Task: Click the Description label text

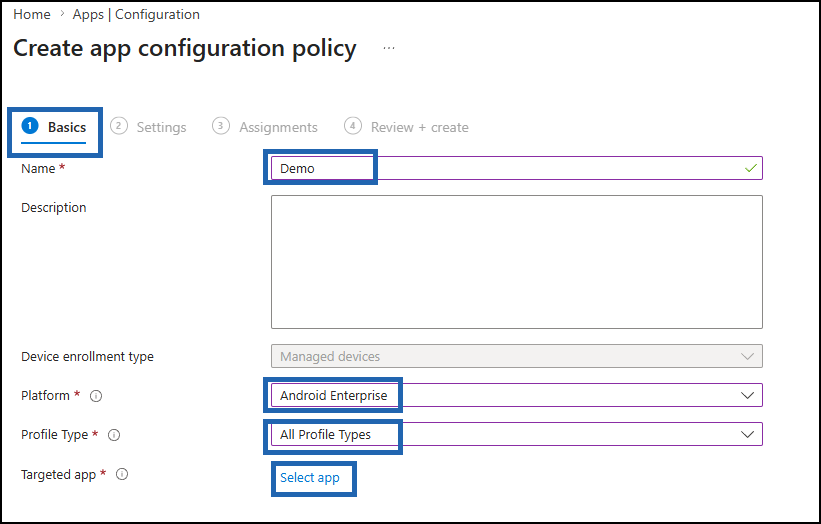Action: click(53, 208)
